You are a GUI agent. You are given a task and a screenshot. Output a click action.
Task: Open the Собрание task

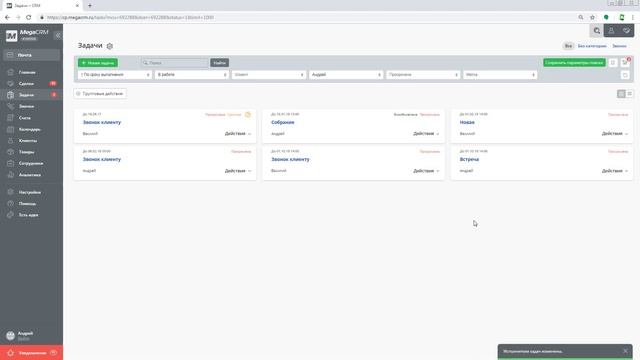point(282,122)
